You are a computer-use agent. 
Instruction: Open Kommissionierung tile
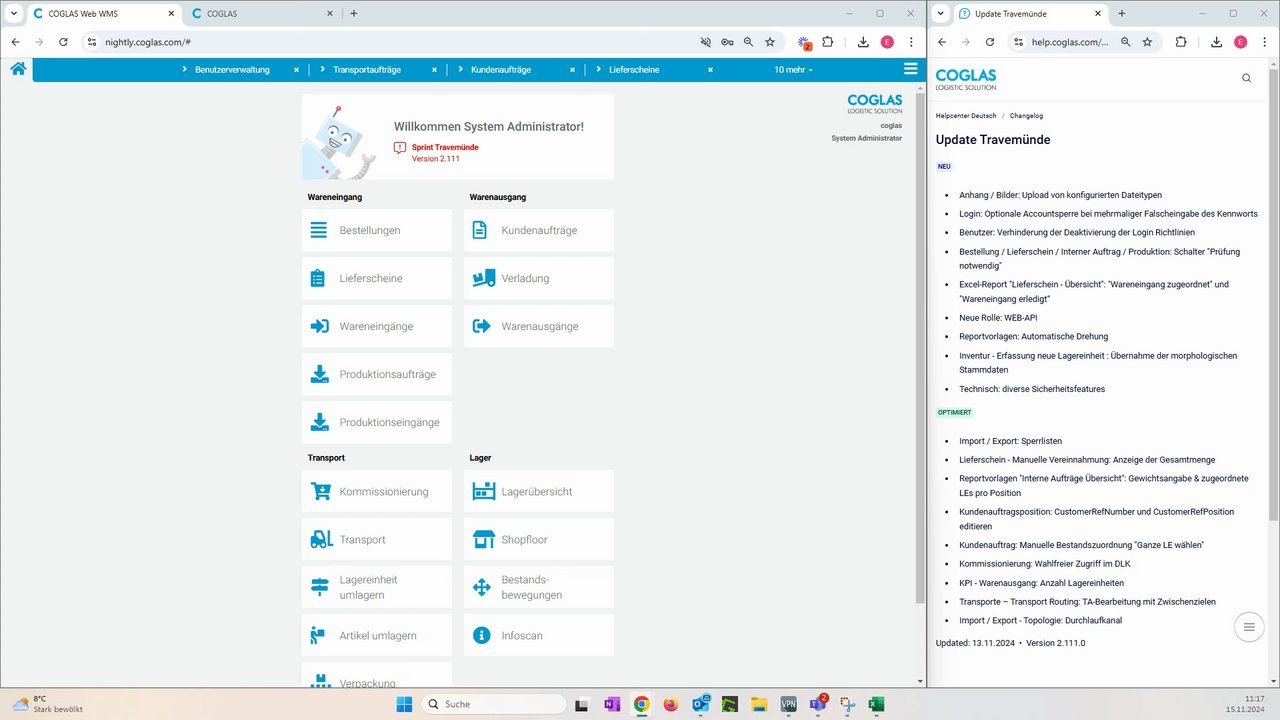(377, 491)
